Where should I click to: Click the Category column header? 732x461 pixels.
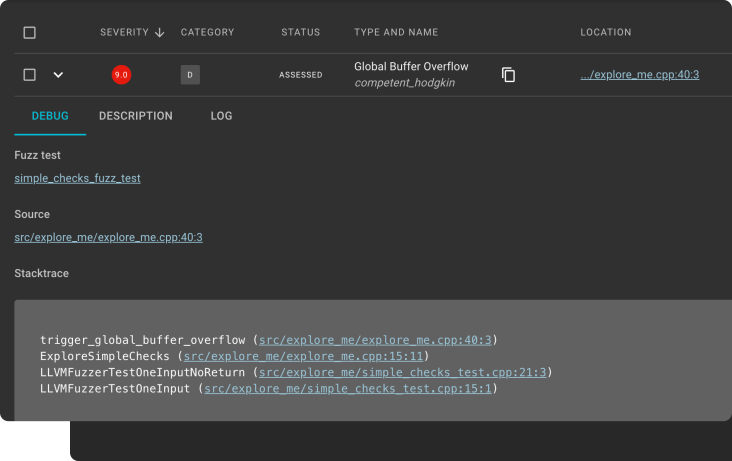coord(207,33)
